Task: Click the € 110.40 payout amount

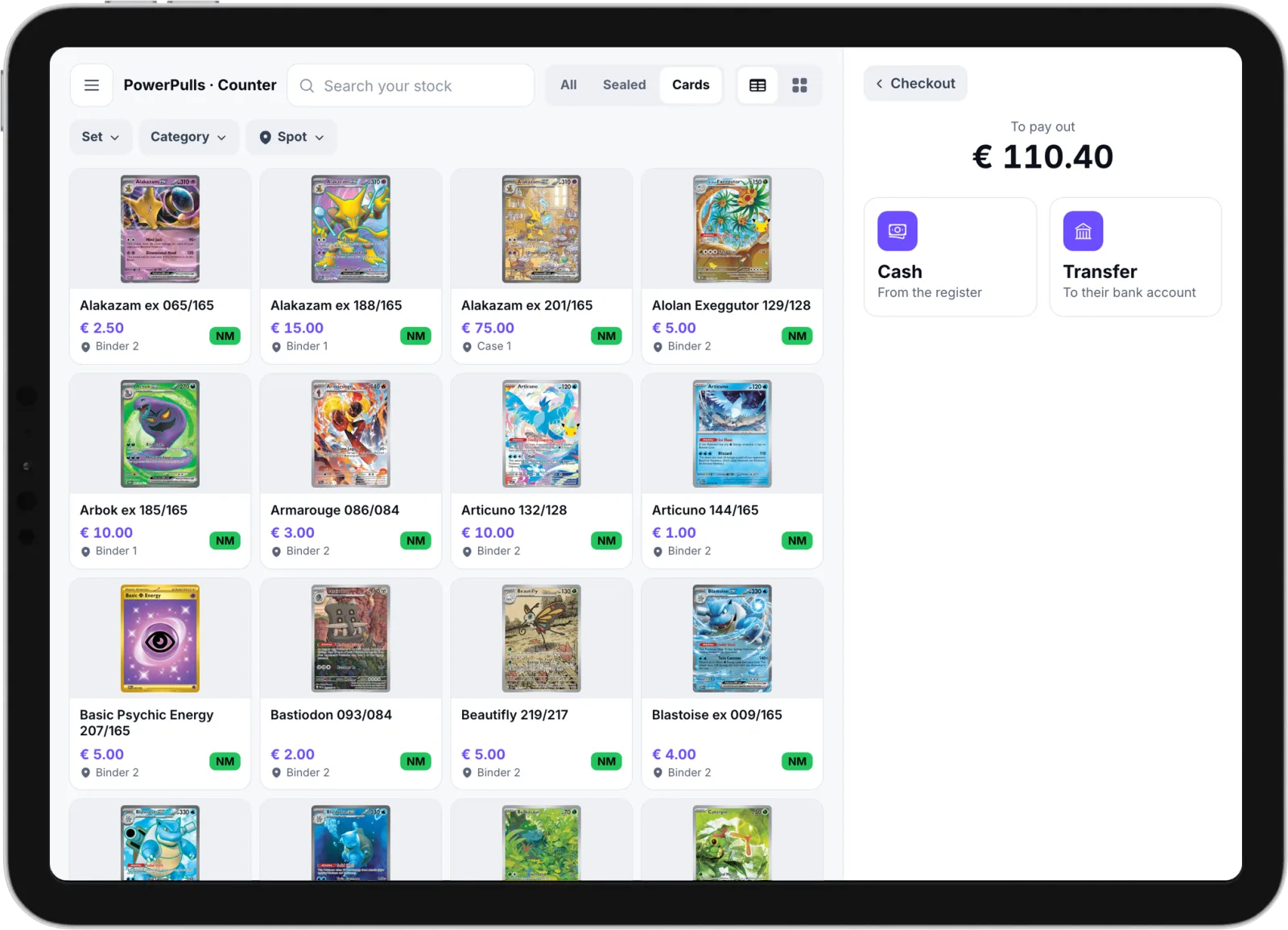Action: pos(1042,157)
